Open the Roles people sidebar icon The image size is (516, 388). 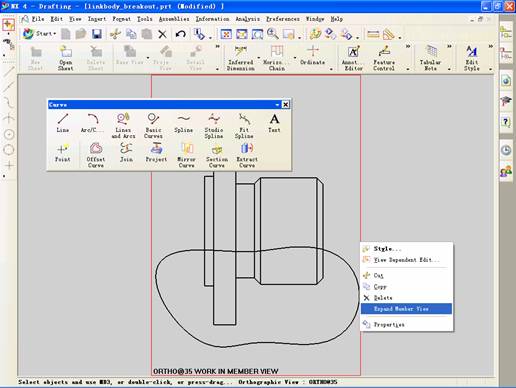pos(506,172)
